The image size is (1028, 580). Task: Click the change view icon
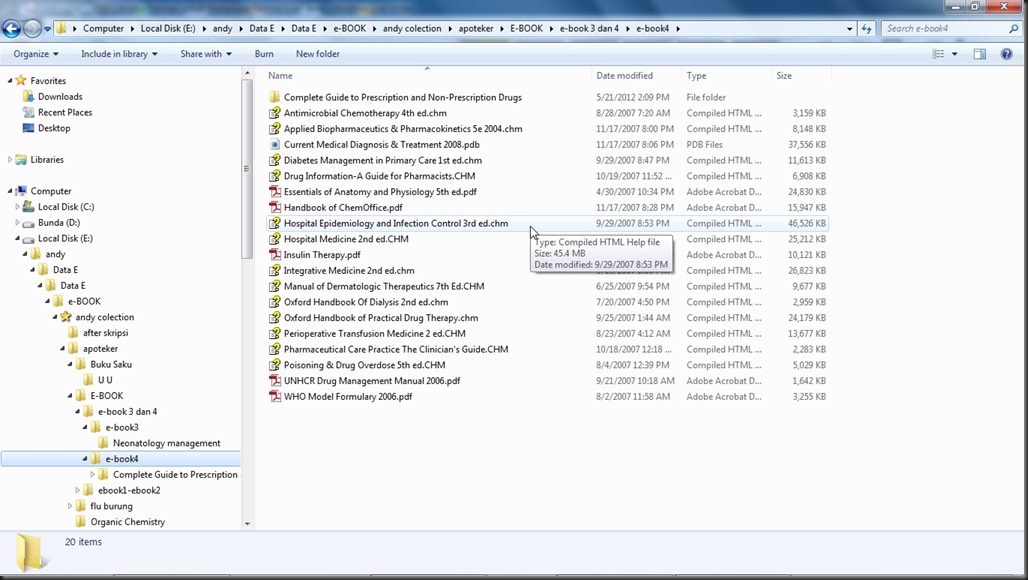pyautogui.click(x=938, y=54)
